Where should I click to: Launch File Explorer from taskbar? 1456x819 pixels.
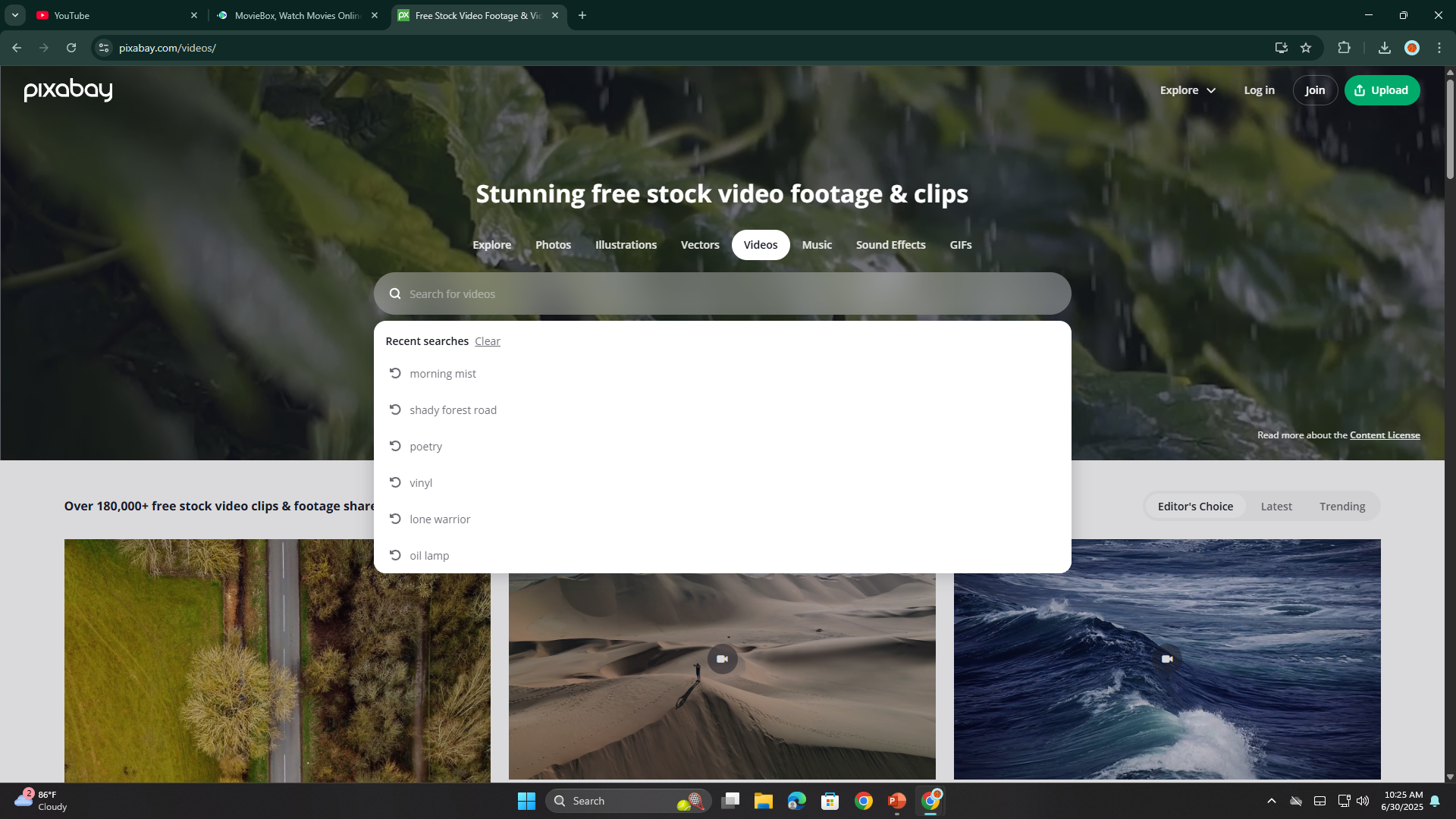pos(763,801)
